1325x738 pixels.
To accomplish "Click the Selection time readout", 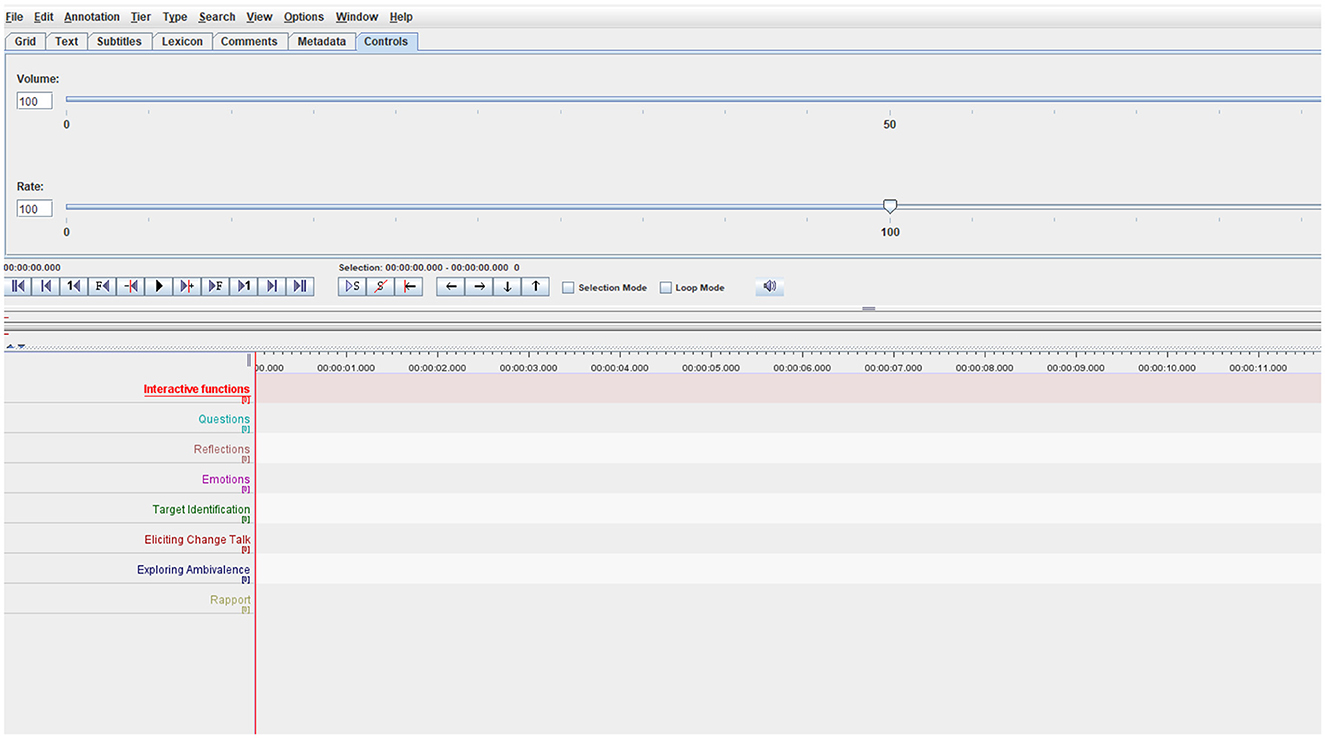I will (429, 268).
